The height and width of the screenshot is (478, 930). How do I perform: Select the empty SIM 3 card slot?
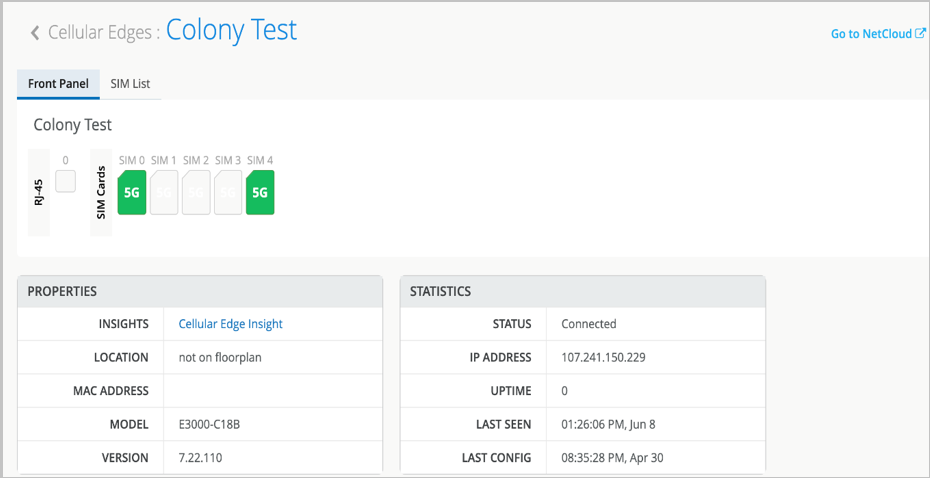[228, 192]
